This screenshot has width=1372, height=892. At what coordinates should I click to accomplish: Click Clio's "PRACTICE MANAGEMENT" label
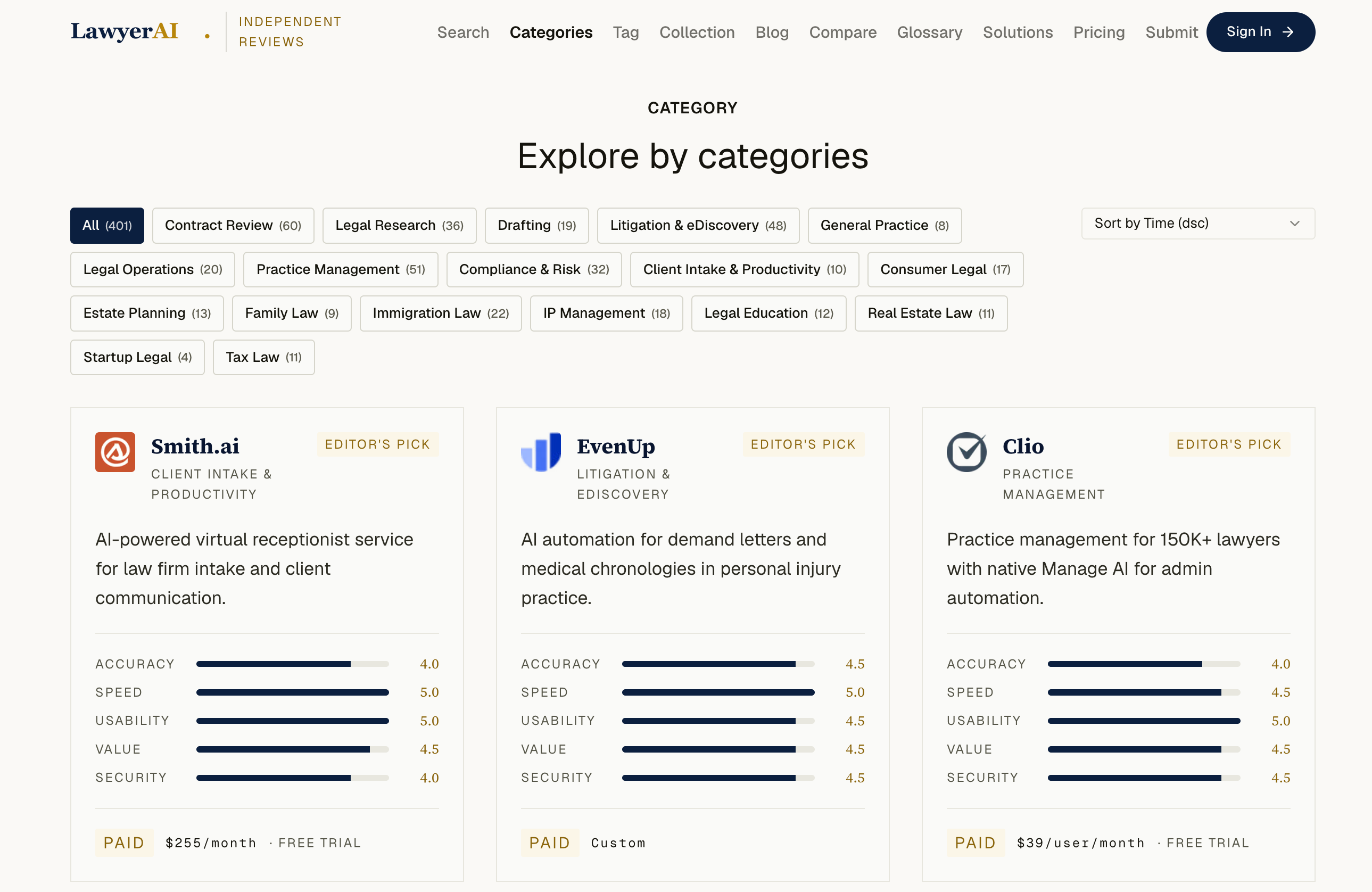click(1054, 484)
